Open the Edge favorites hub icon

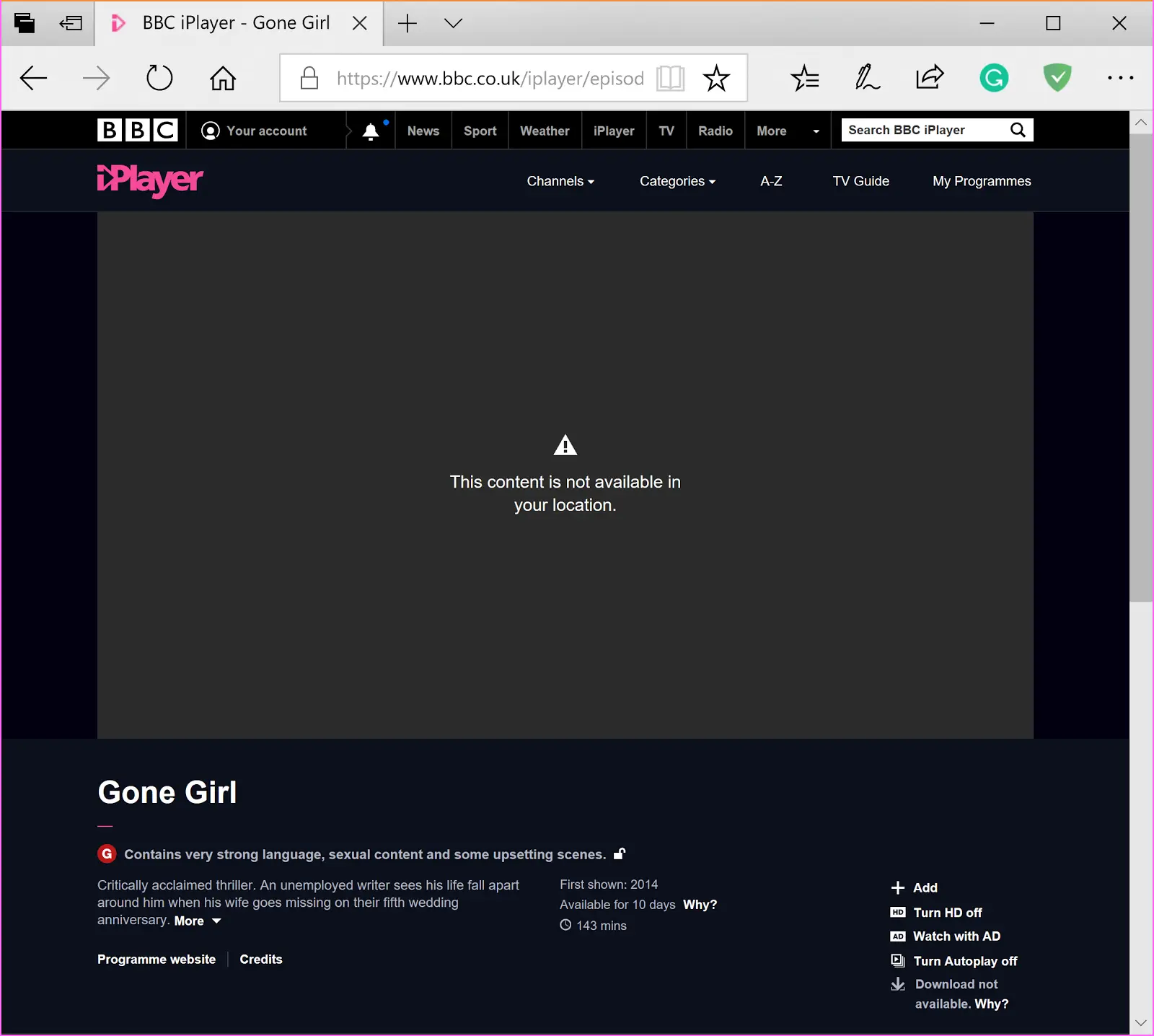pyautogui.click(x=804, y=78)
